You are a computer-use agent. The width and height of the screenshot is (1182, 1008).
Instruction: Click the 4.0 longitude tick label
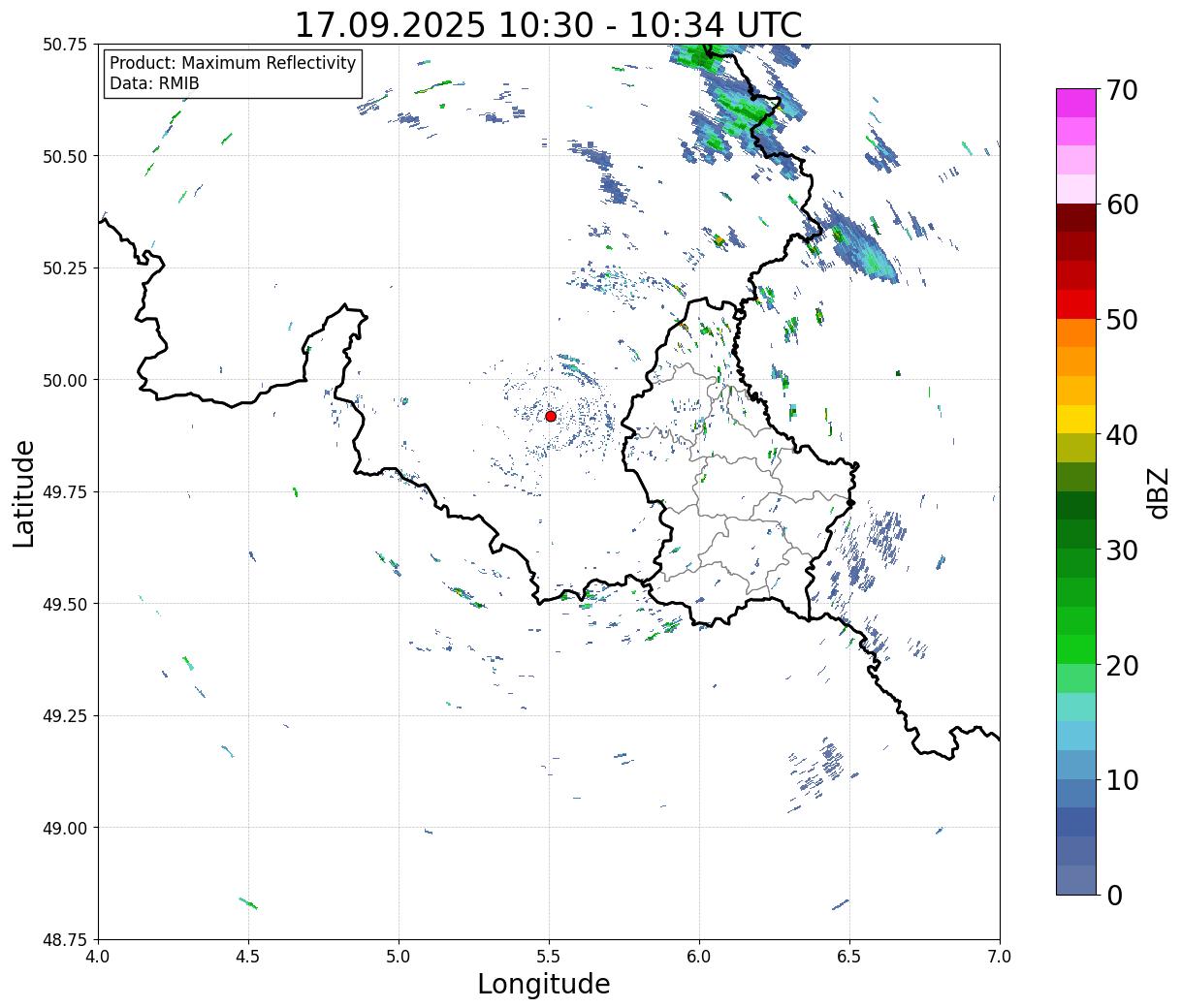pos(98,957)
